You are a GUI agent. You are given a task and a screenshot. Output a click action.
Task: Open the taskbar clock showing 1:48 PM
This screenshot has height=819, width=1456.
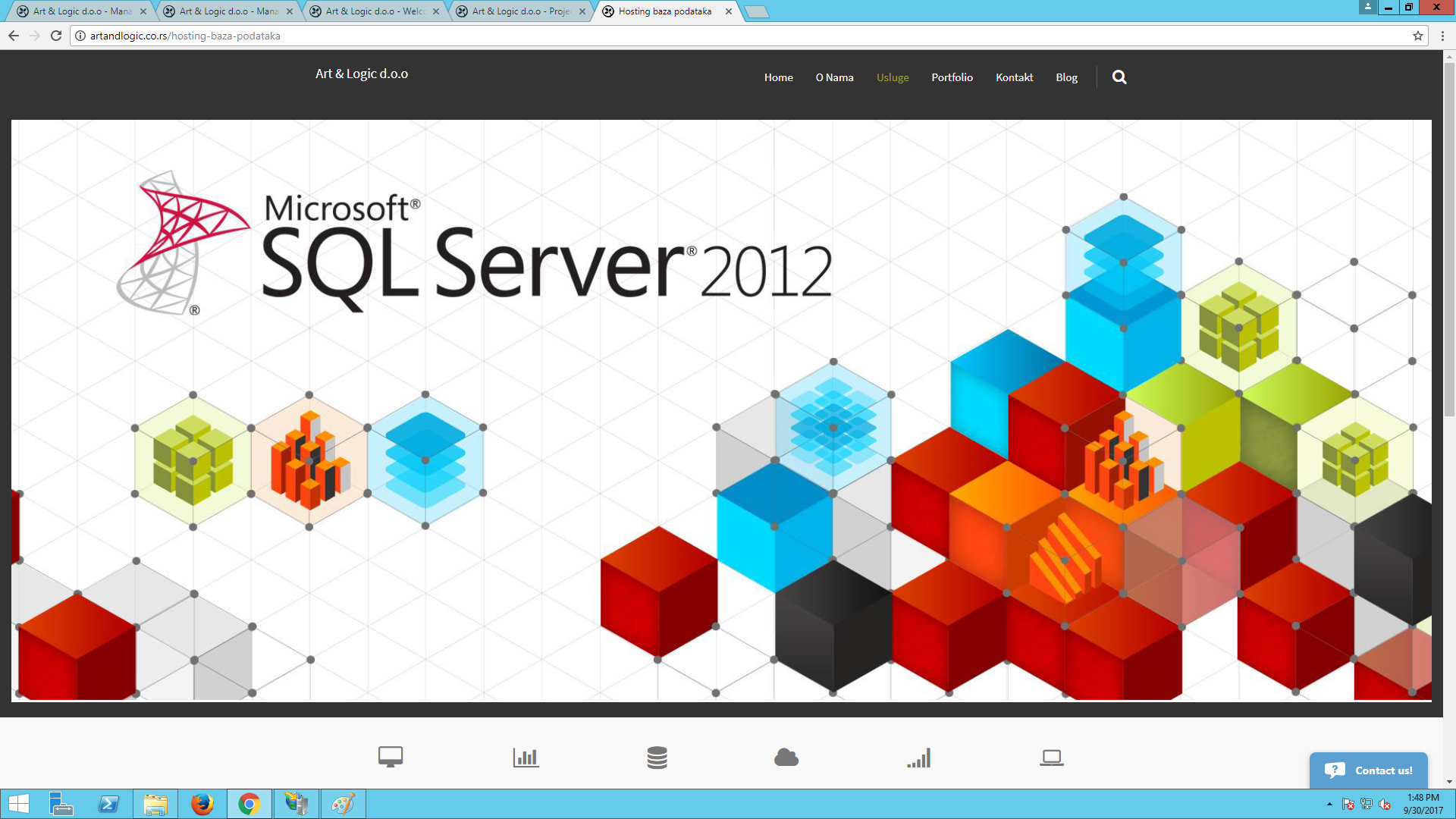pyautogui.click(x=1423, y=804)
